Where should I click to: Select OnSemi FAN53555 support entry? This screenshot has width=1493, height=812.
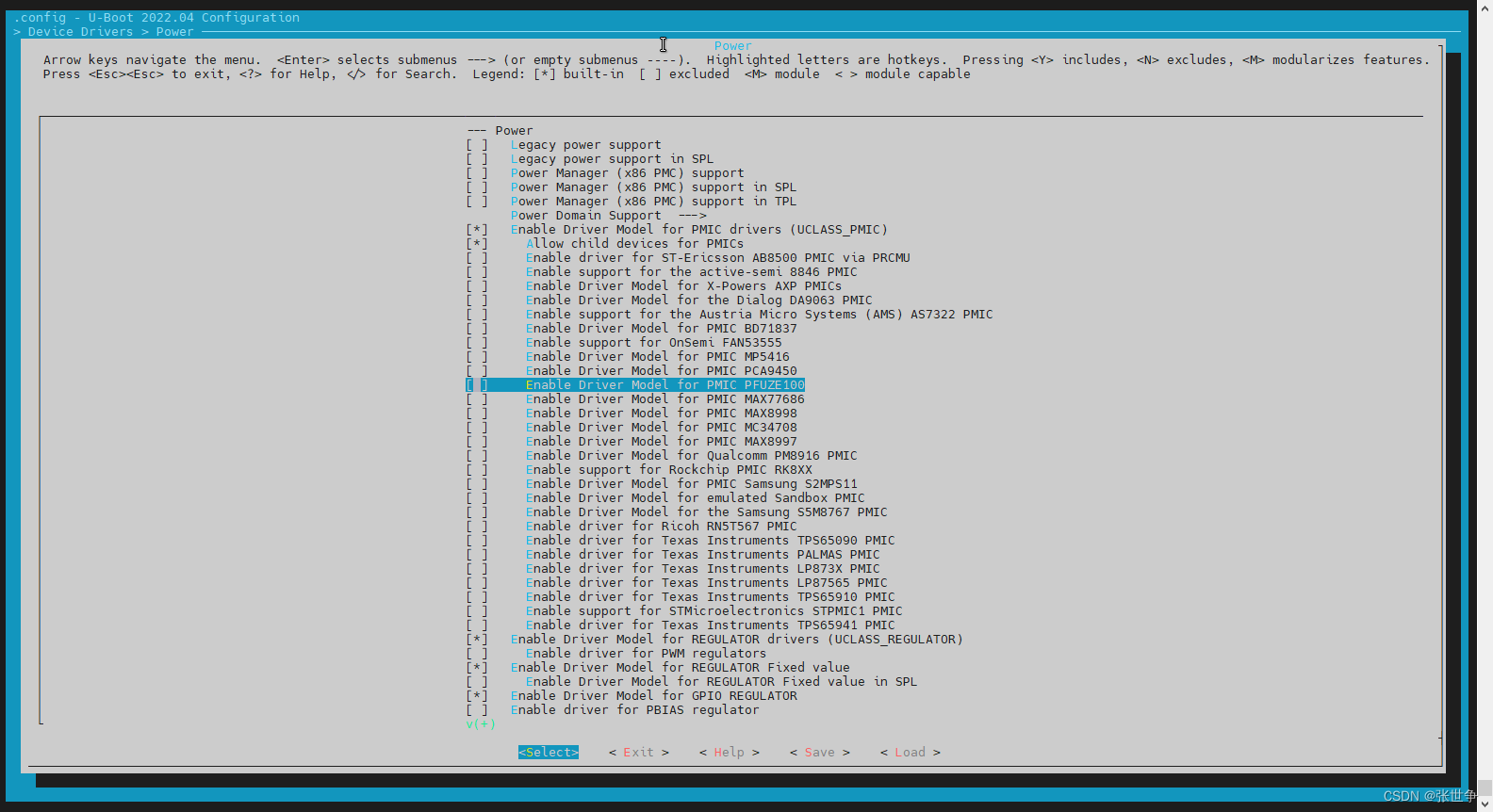(653, 343)
